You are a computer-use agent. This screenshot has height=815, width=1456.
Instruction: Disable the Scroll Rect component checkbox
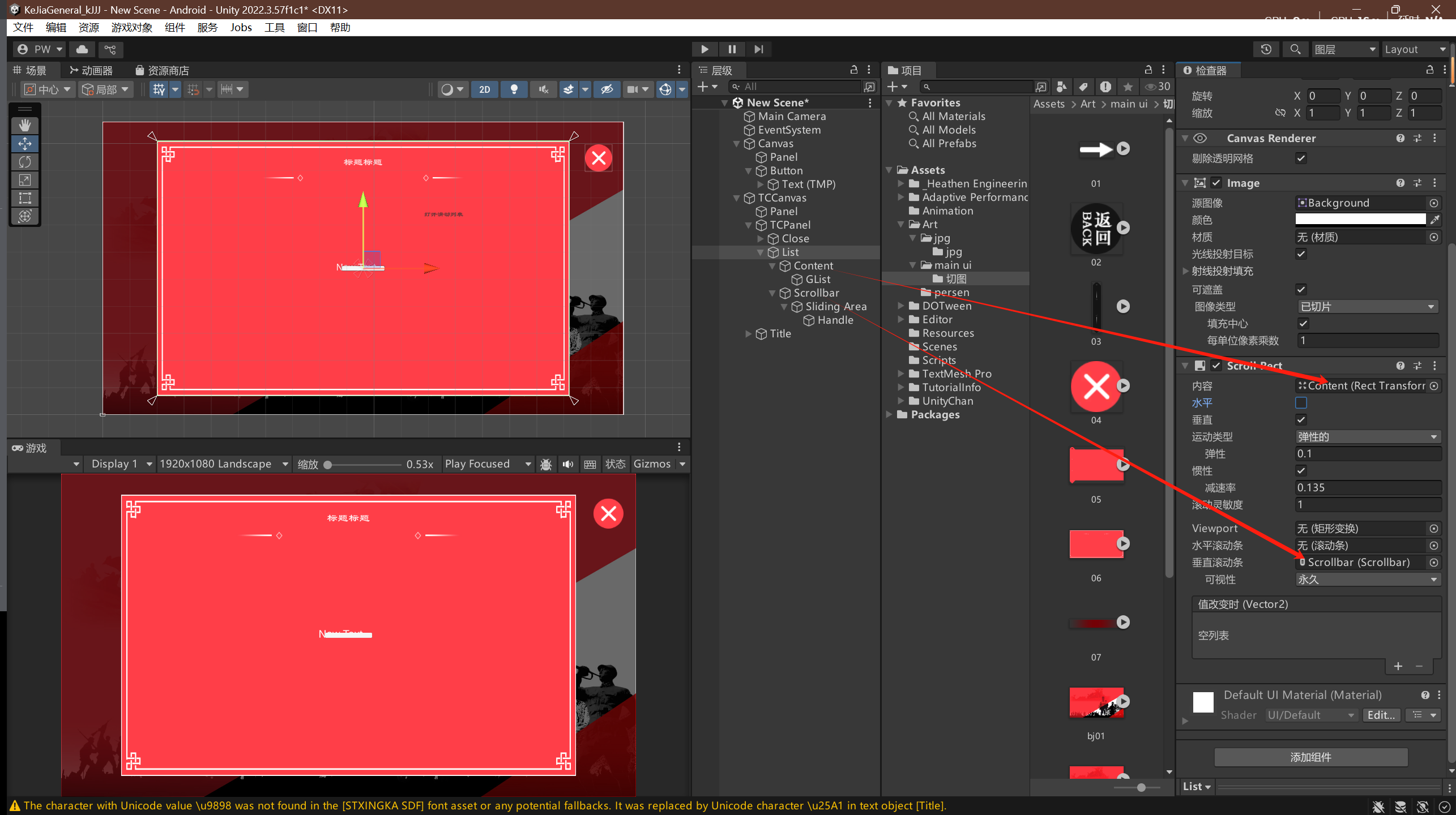point(1216,366)
